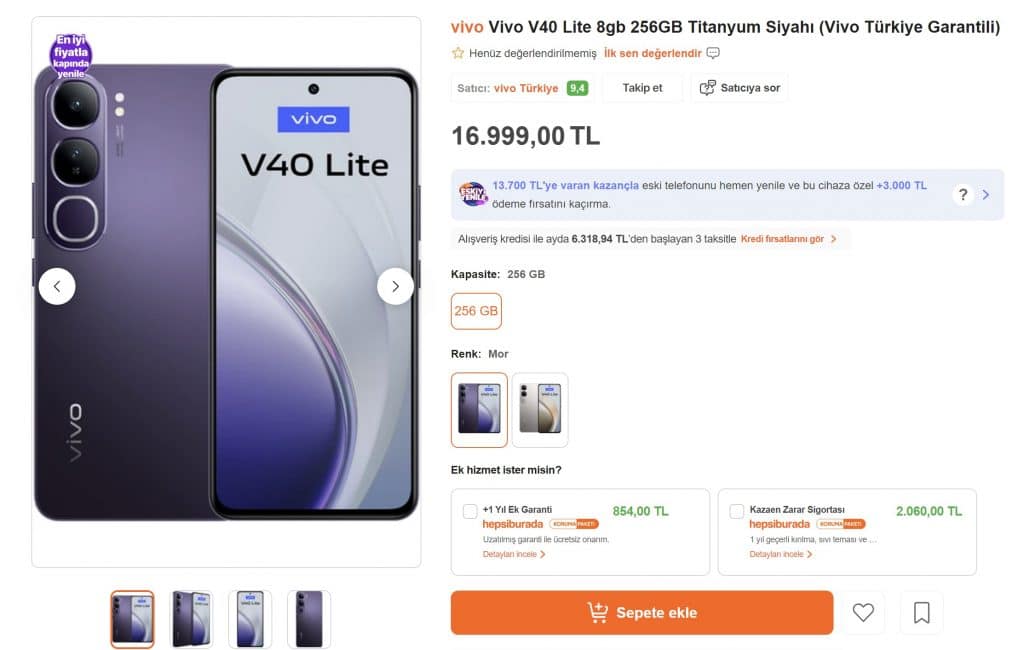
Task: Click the Eskiyi Yenile trade-in badge
Action: pos(473,194)
